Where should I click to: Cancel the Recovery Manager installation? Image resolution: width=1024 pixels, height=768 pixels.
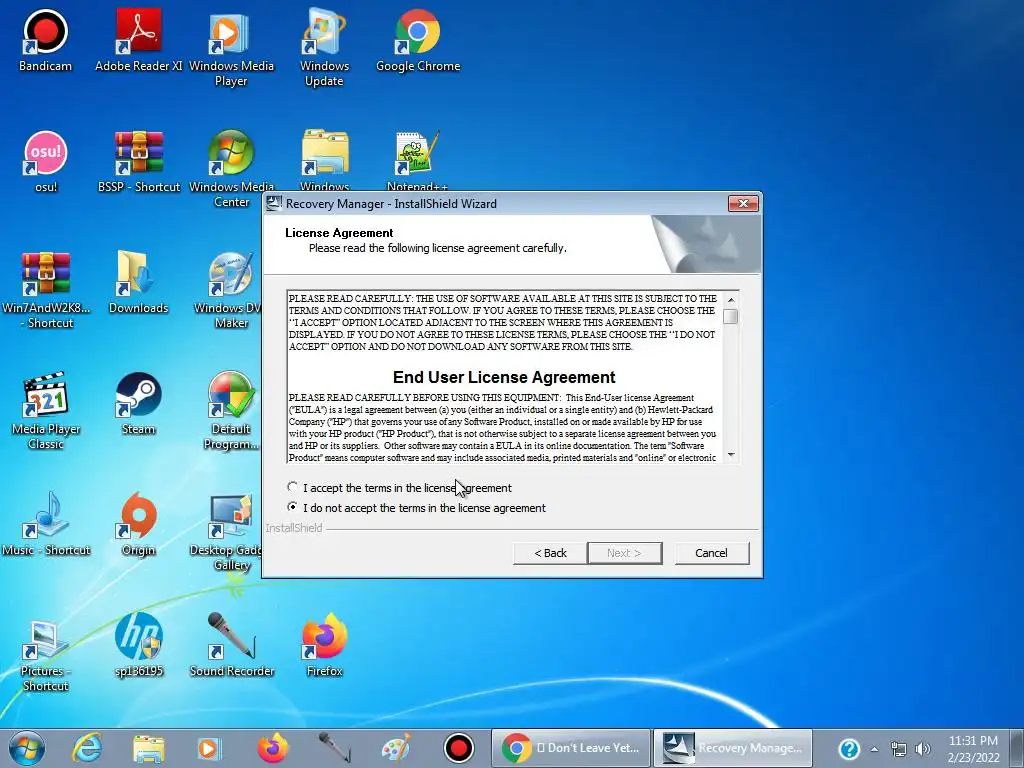[x=711, y=553]
